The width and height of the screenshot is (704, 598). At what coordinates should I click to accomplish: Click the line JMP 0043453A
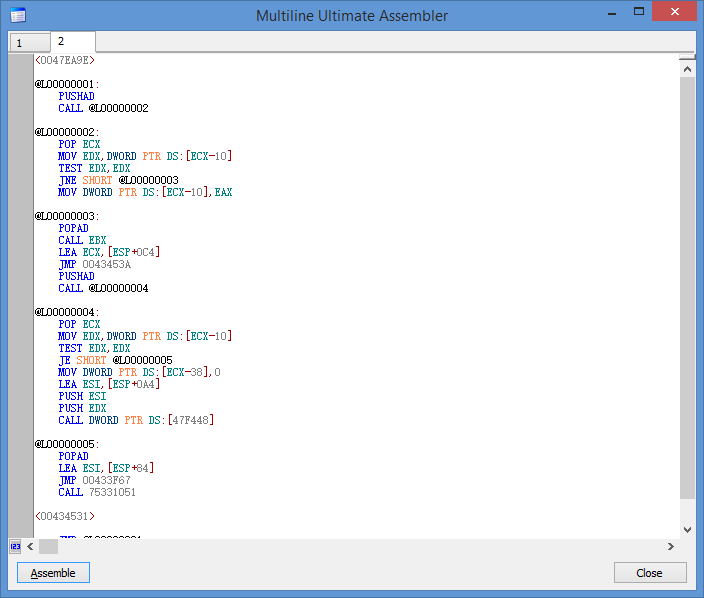[95, 264]
